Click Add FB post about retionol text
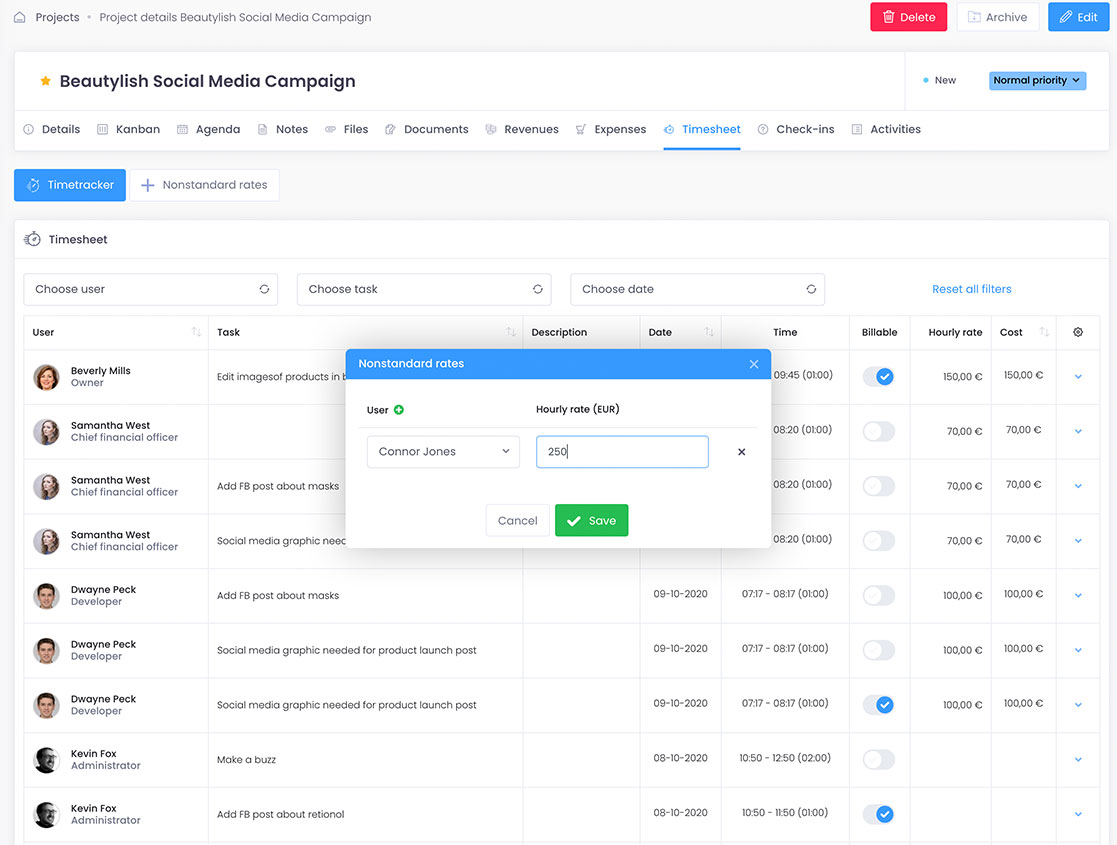 (x=281, y=814)
